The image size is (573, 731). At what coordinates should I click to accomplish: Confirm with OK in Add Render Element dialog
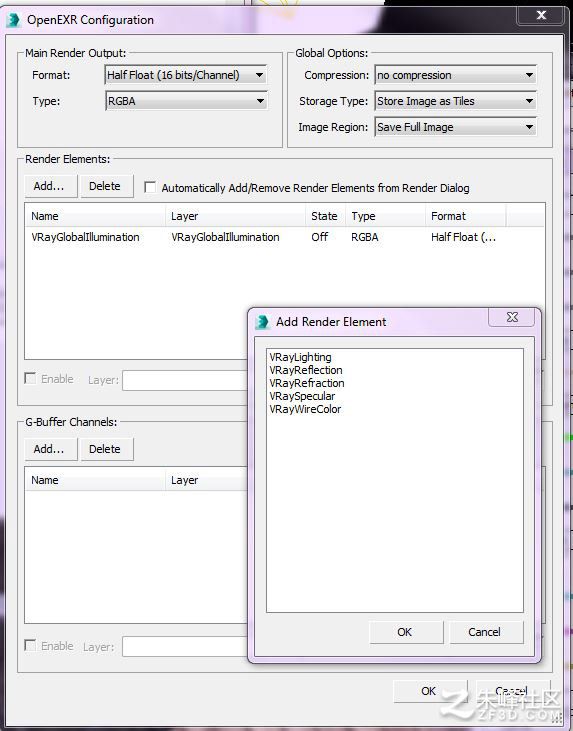[x=406, y=632]
